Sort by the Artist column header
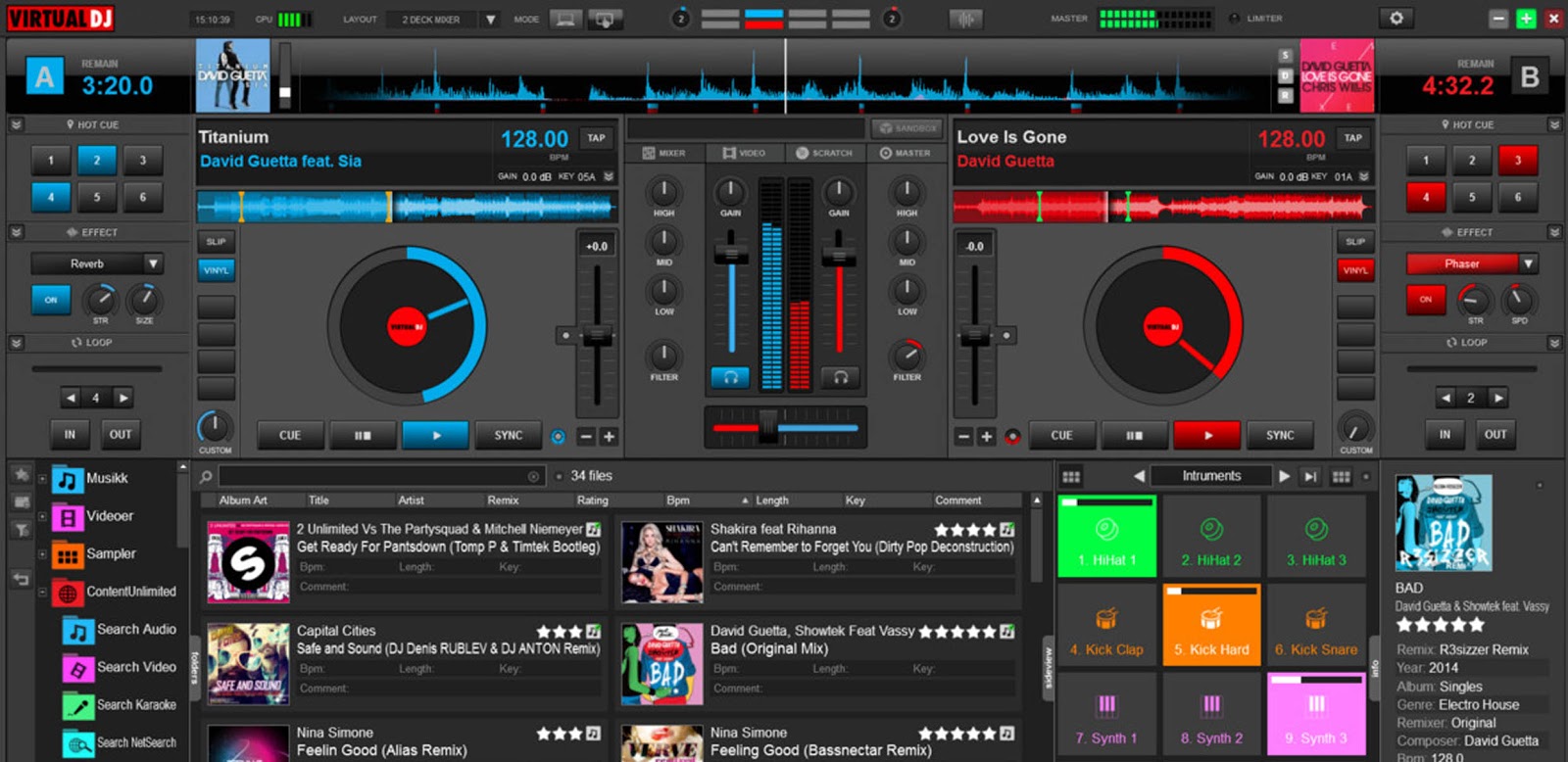The width and height of the screenshot is (1568, 762). coord(411,500)
